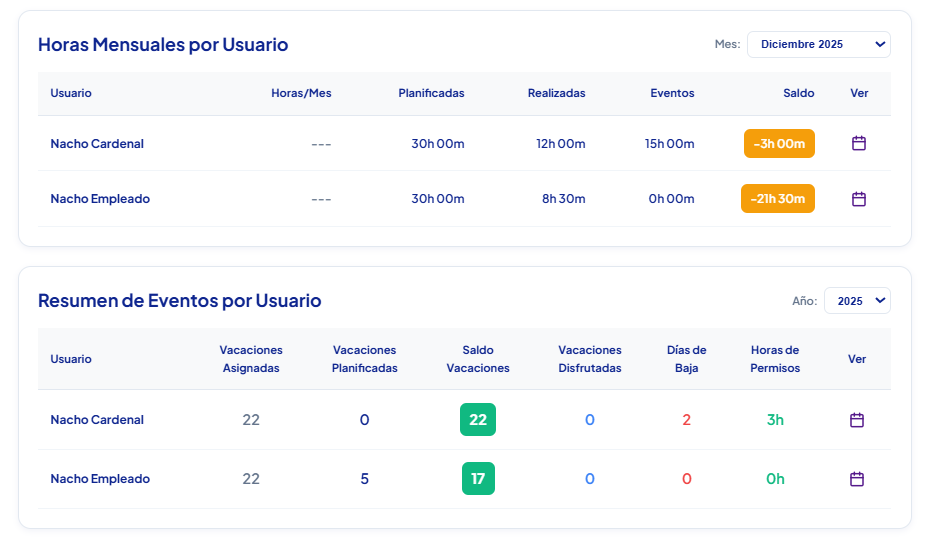Click the Horas de Permisos column header

click(775, 359)
